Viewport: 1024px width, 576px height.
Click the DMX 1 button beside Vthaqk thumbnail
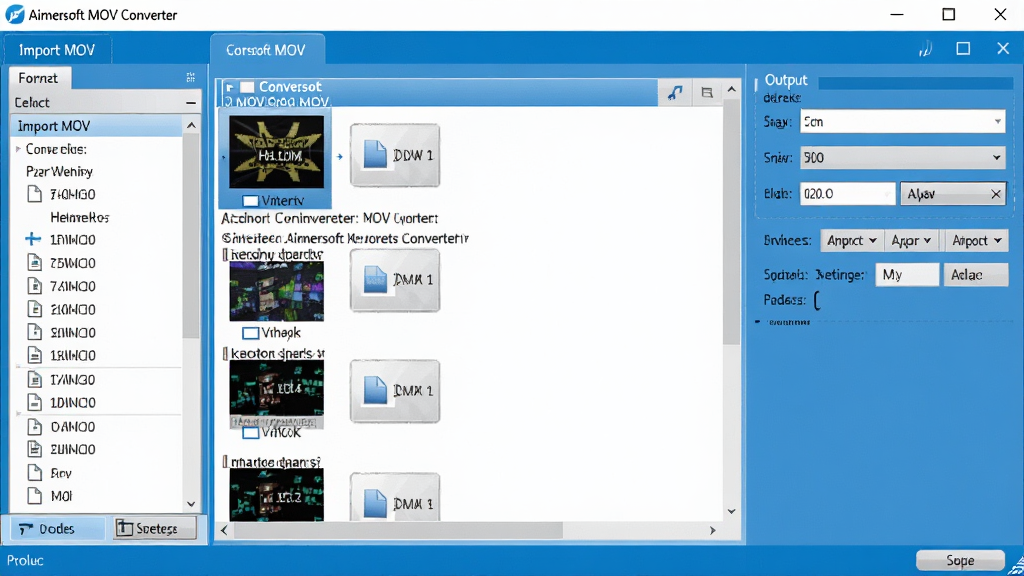click(x=395, y=280)
